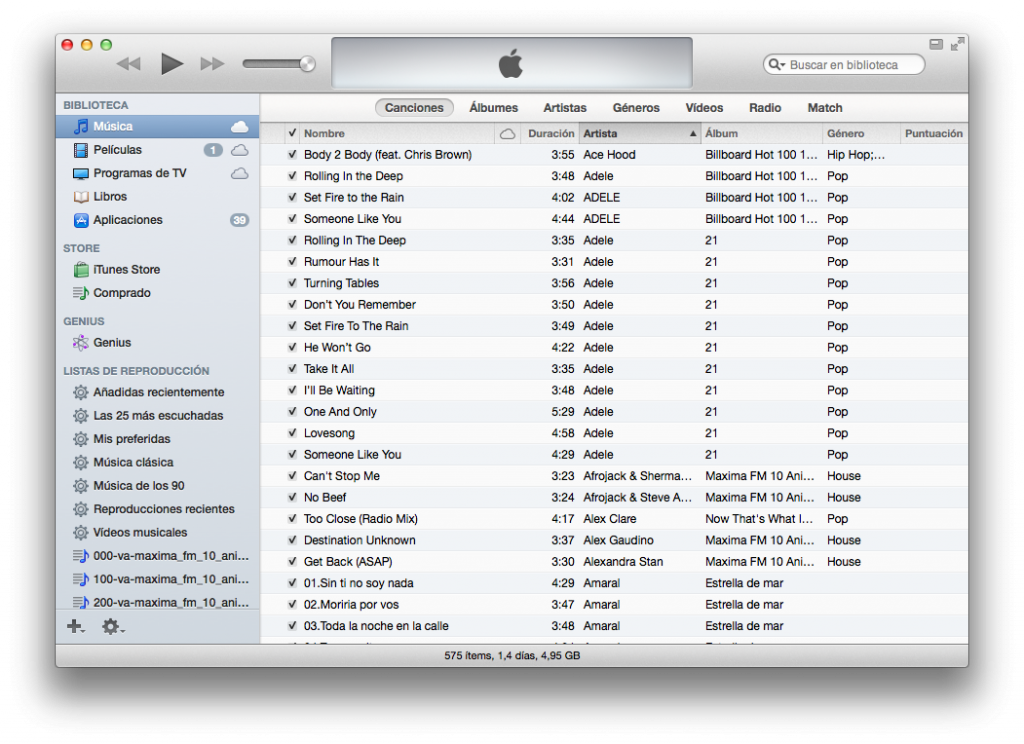Screen dimensions: 1024x744
Task: Toggle the checkbox column header
Action: pyautogui.click(x=292, y=133)
